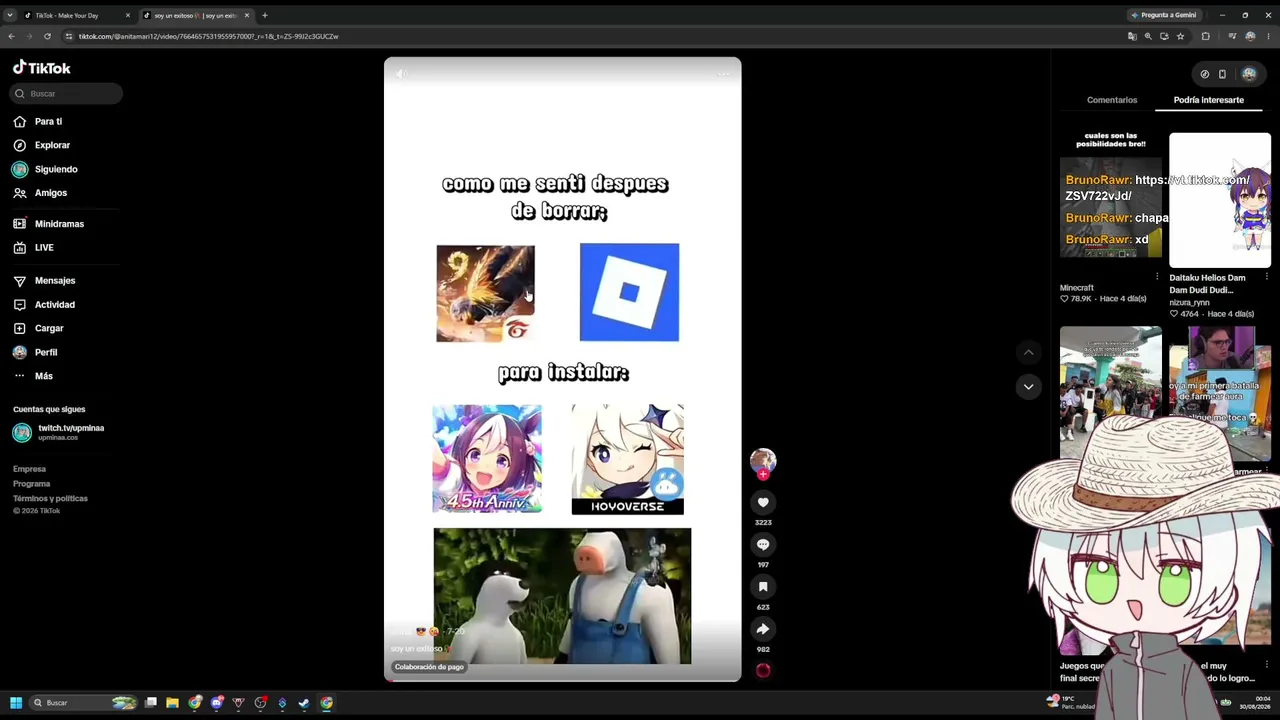
Task: Switch to Podría interesarte tab
Action: tap(1209, 100)
